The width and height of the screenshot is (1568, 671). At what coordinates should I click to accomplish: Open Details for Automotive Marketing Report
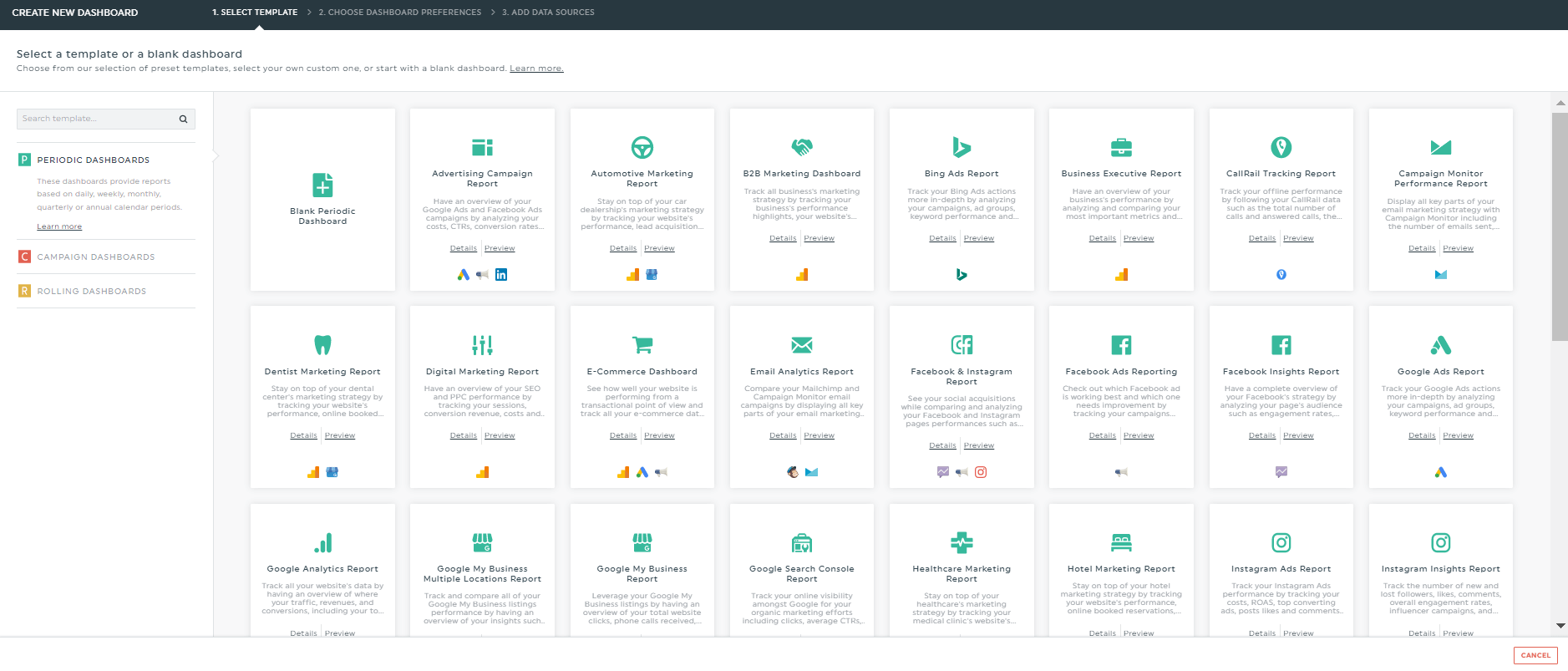pos(623,248)
